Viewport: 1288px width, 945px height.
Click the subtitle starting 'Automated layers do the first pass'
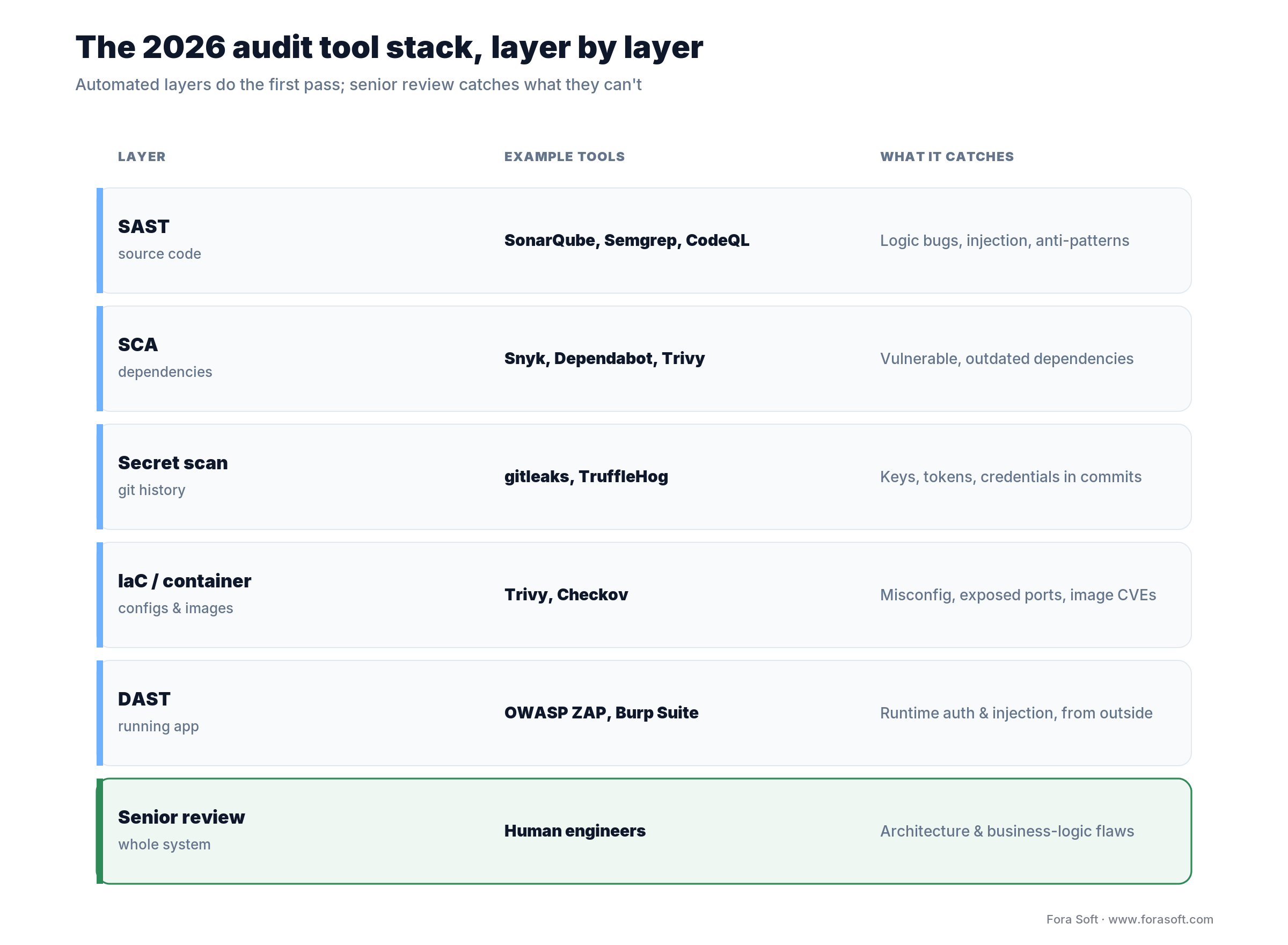pyautogui.click(x=358, y=85)
